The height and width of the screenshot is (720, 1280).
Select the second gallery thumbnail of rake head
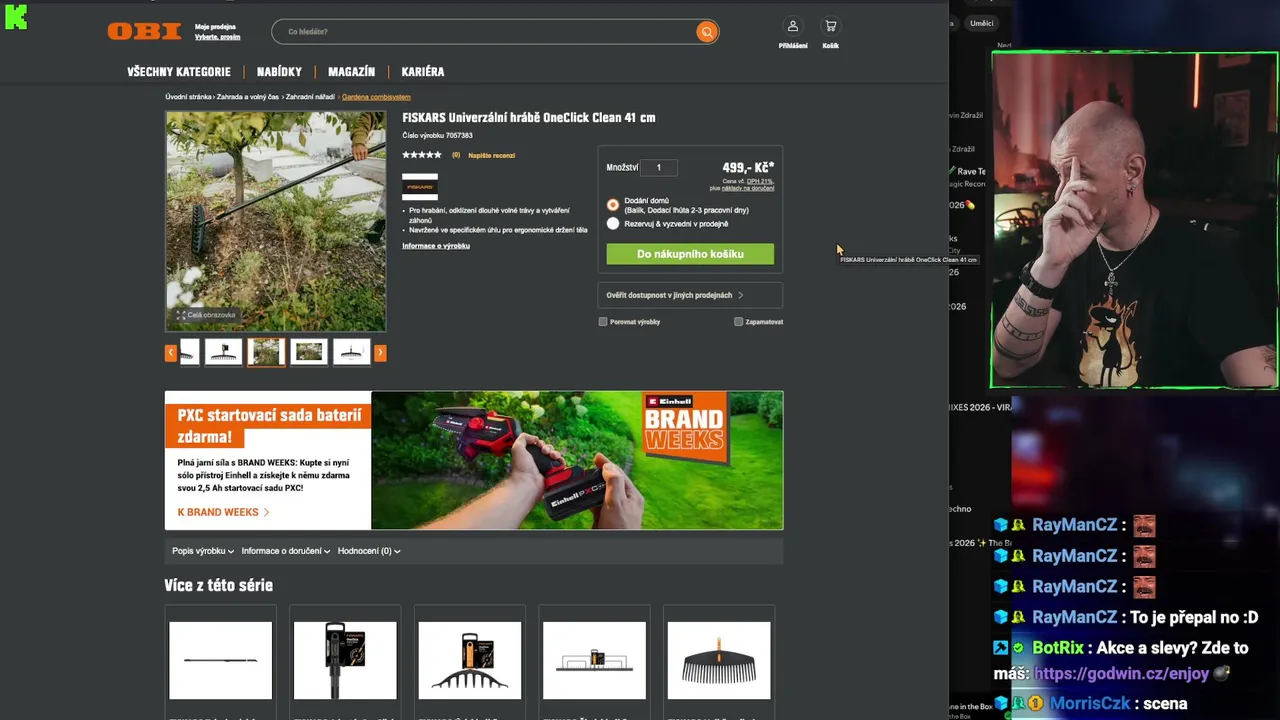click(x=223, y=352)
